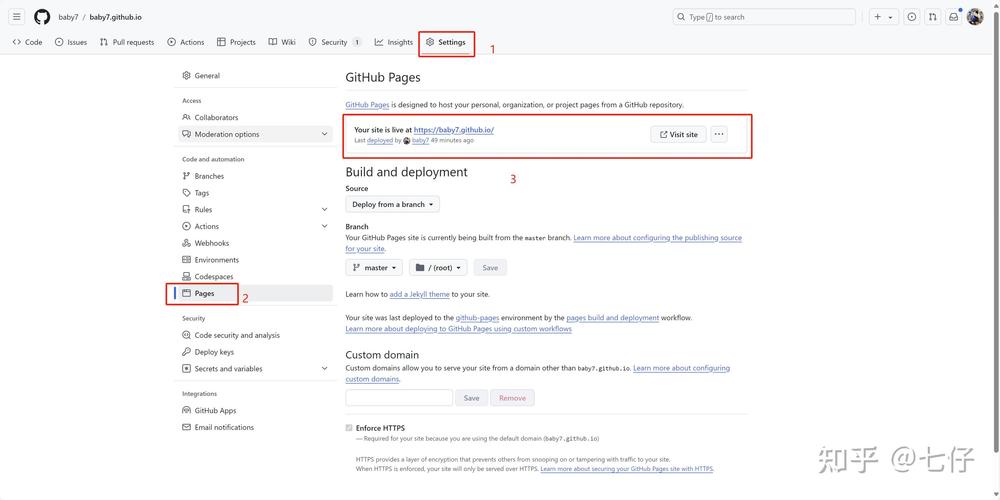
Task: Open the three-dot site options menu
Action: pos(719,135)
